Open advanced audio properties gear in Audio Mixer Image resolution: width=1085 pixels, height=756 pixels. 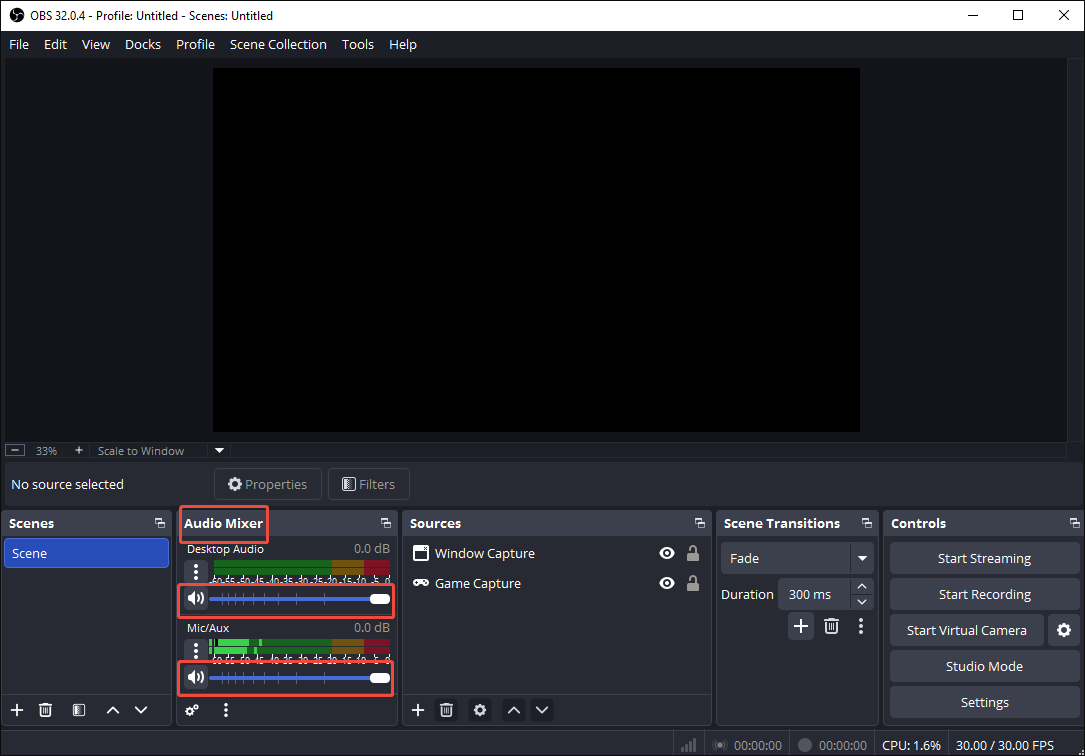(x=192, y=710)
